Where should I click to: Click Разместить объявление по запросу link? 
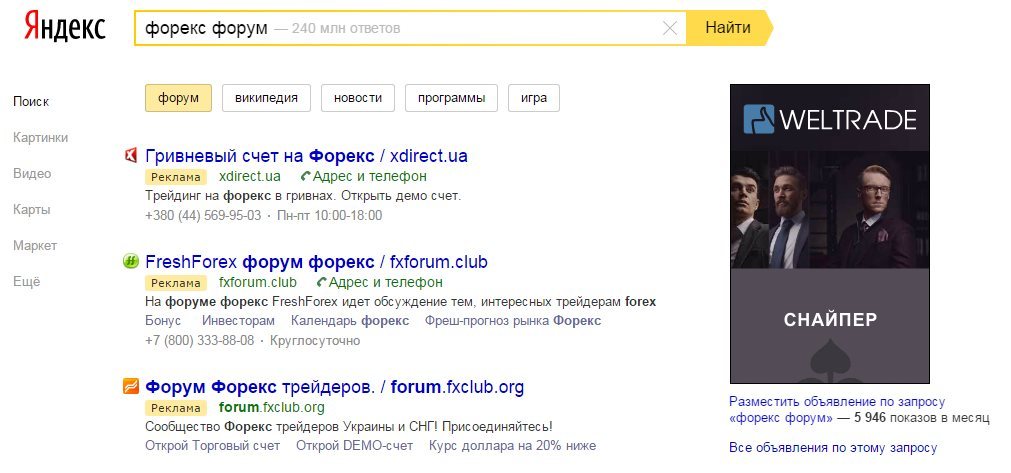(837, 401)
